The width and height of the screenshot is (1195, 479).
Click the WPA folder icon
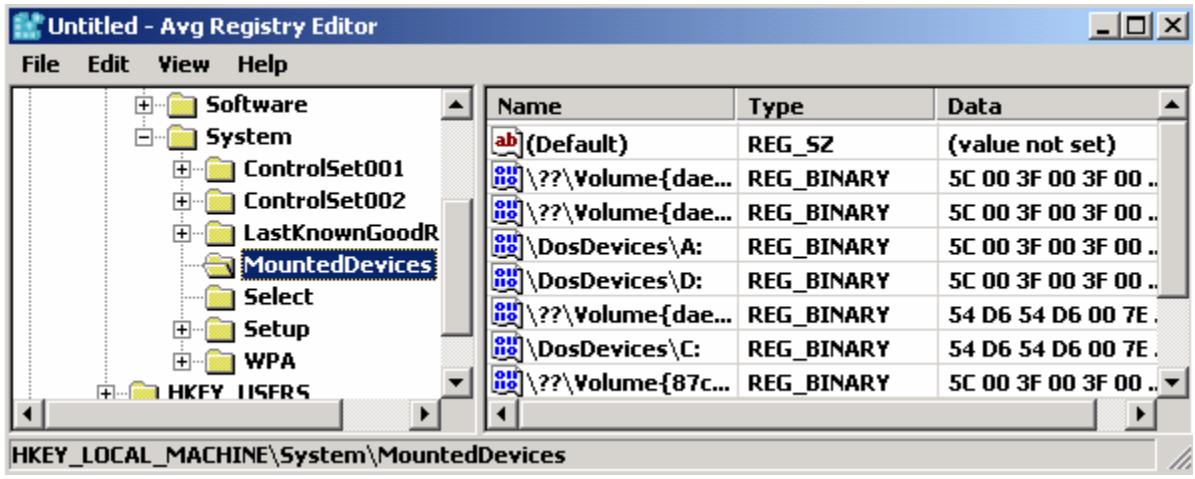click(220, 361)
